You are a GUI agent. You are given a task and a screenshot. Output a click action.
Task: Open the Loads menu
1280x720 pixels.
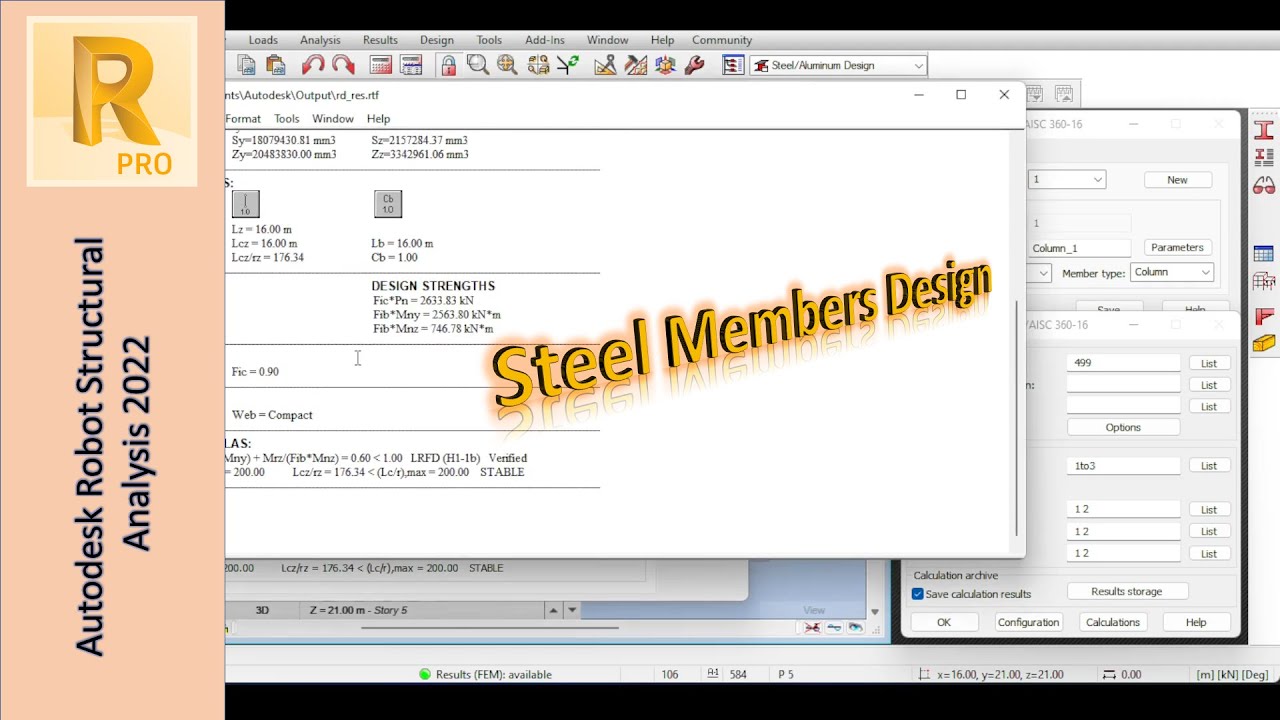pos(263,40)
